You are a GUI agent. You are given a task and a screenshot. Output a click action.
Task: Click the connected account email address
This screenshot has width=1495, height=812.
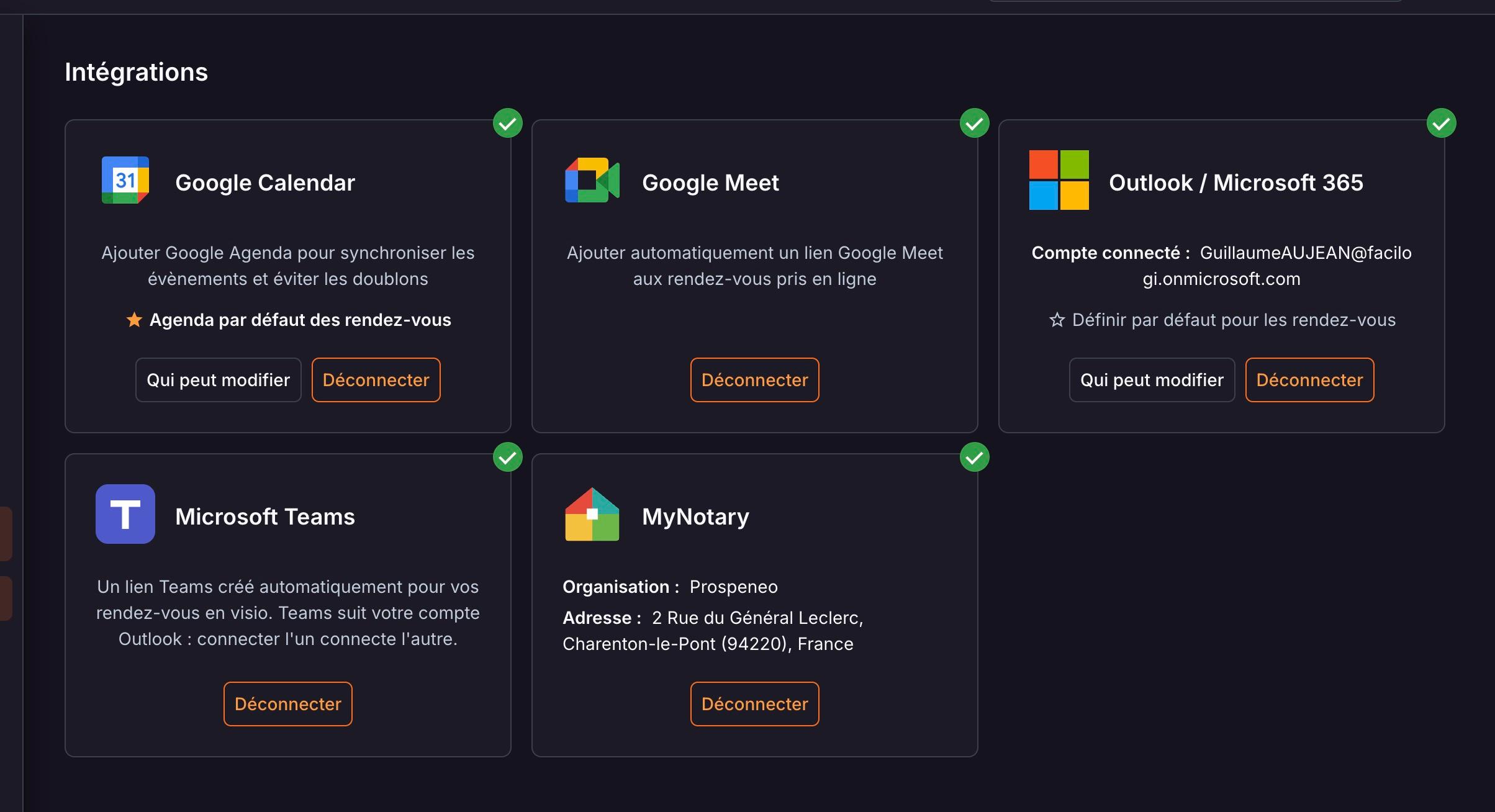point(1306,253)
